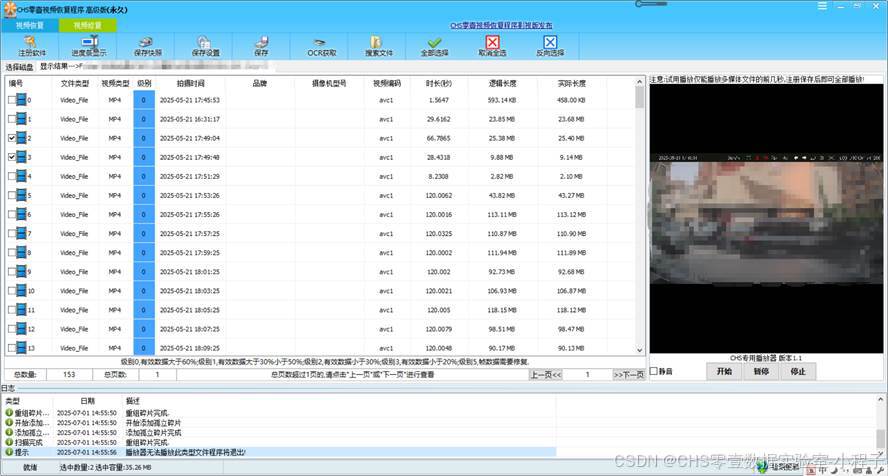Viewport: 888px width, 476px height.
Task: Click the info icon beside 添加孤立 log entry
Action: coord(9,432)
